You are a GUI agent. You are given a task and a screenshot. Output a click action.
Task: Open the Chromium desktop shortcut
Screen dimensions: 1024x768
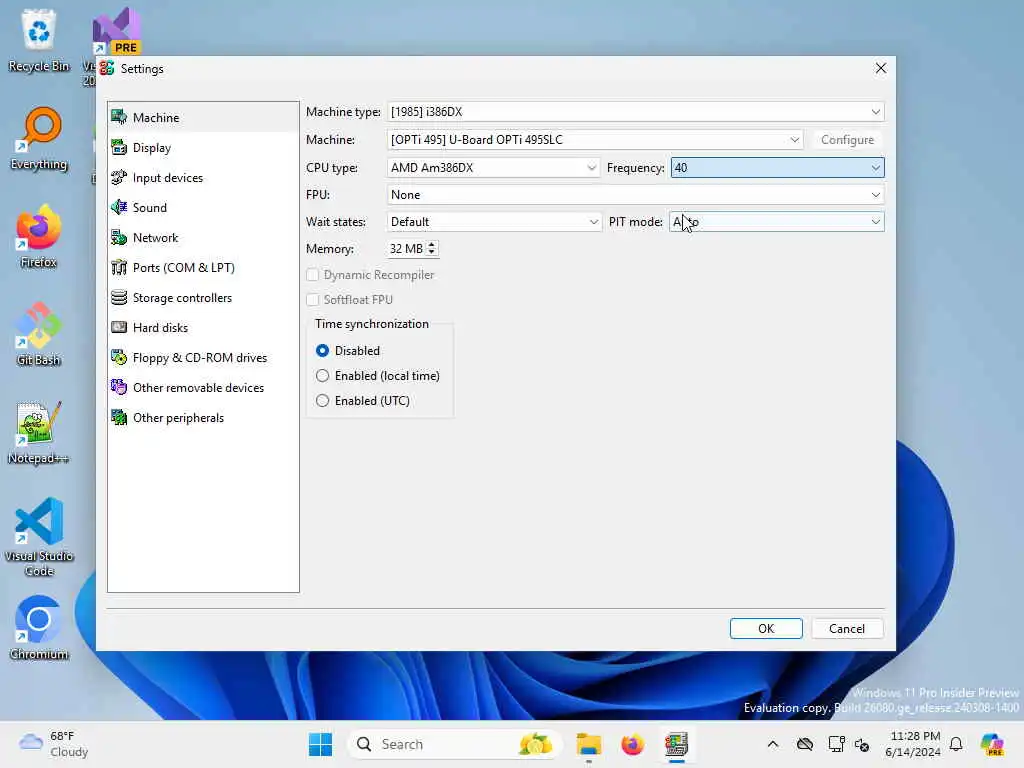click(39, 628)
